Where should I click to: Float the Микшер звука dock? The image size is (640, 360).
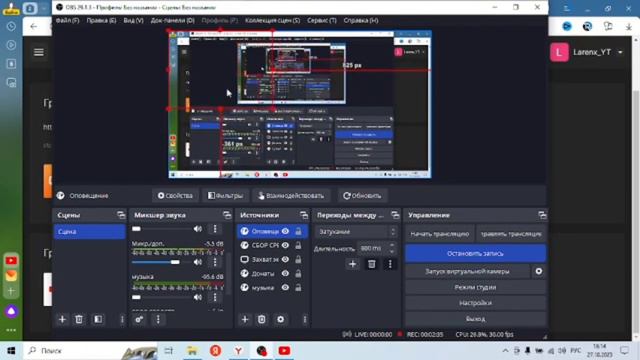pos(227,215)
